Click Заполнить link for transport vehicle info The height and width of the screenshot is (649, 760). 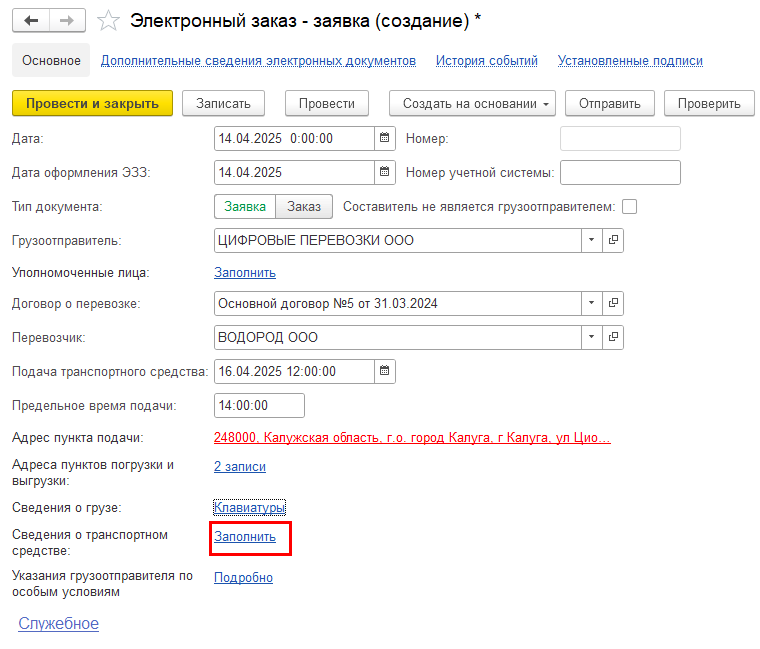[245, 537]
